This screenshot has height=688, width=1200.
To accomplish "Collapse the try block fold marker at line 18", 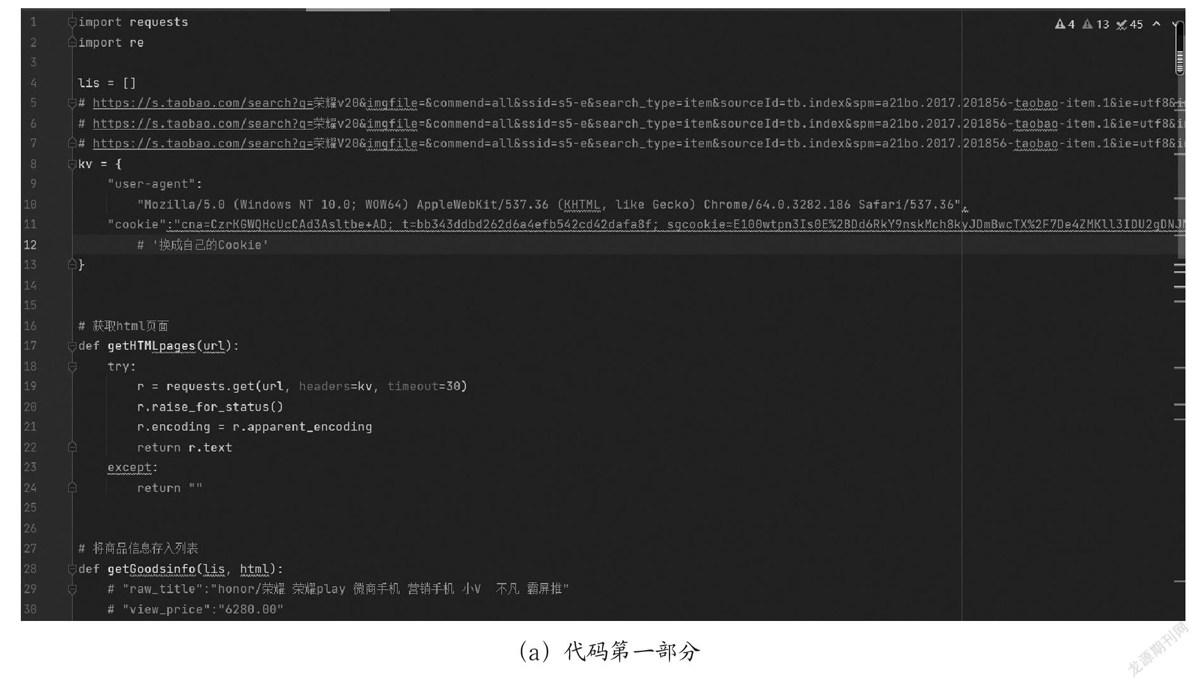I will 72,366.
